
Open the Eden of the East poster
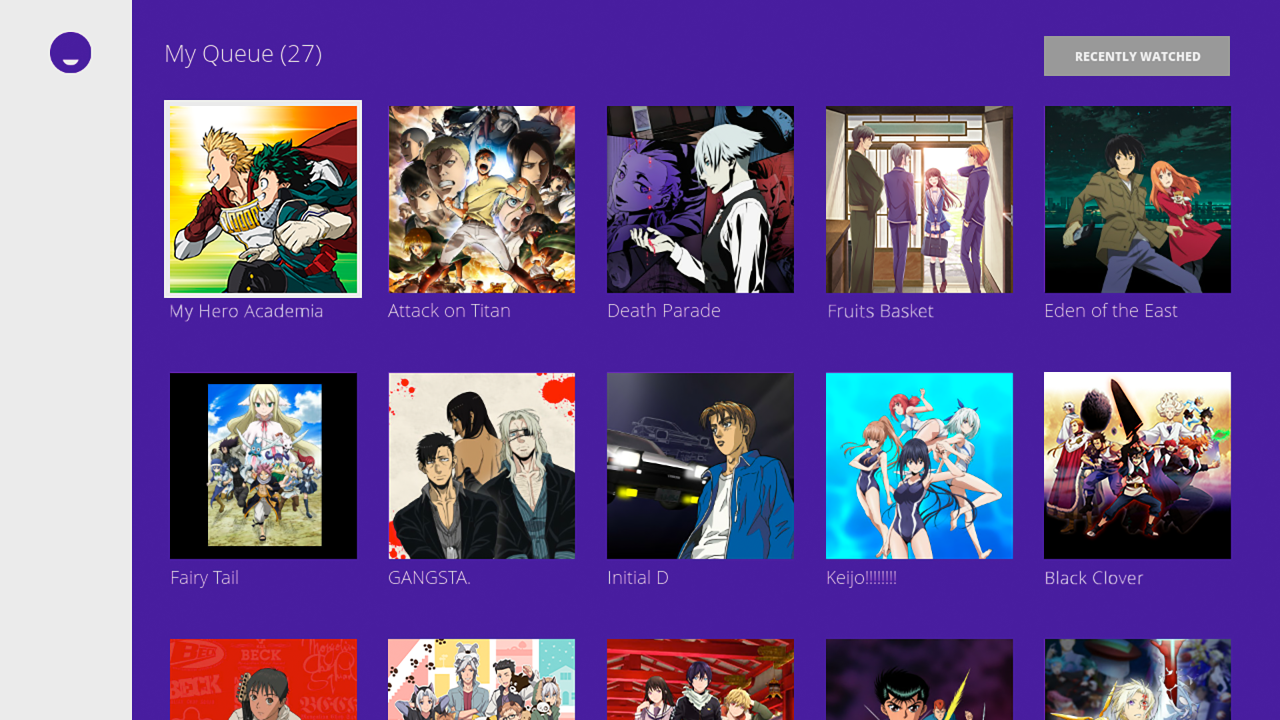(1138, 199)
